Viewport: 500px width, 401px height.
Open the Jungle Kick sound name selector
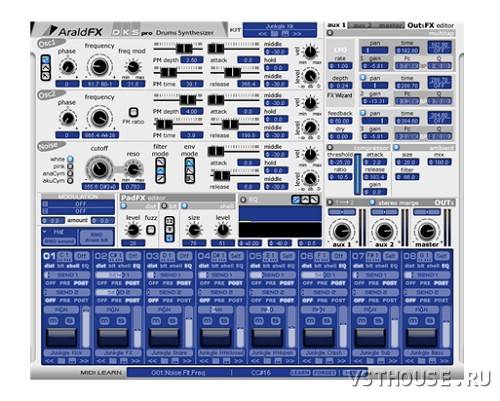pyautogui.click(x=67, y=353)
